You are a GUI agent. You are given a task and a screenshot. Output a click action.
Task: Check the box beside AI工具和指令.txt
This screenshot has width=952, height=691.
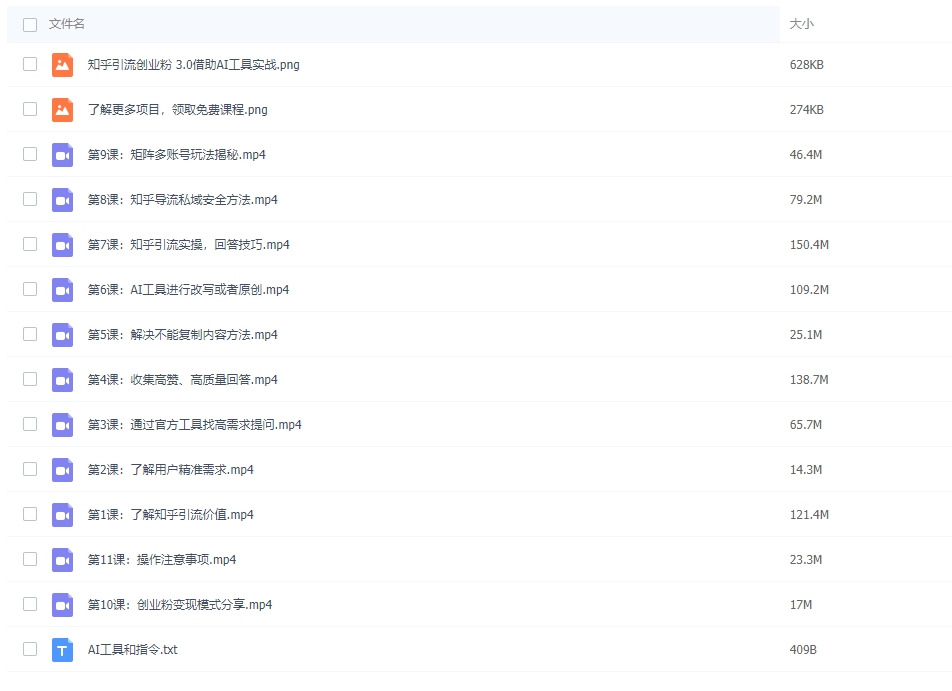pyautogui.click(x=29, y=650)
